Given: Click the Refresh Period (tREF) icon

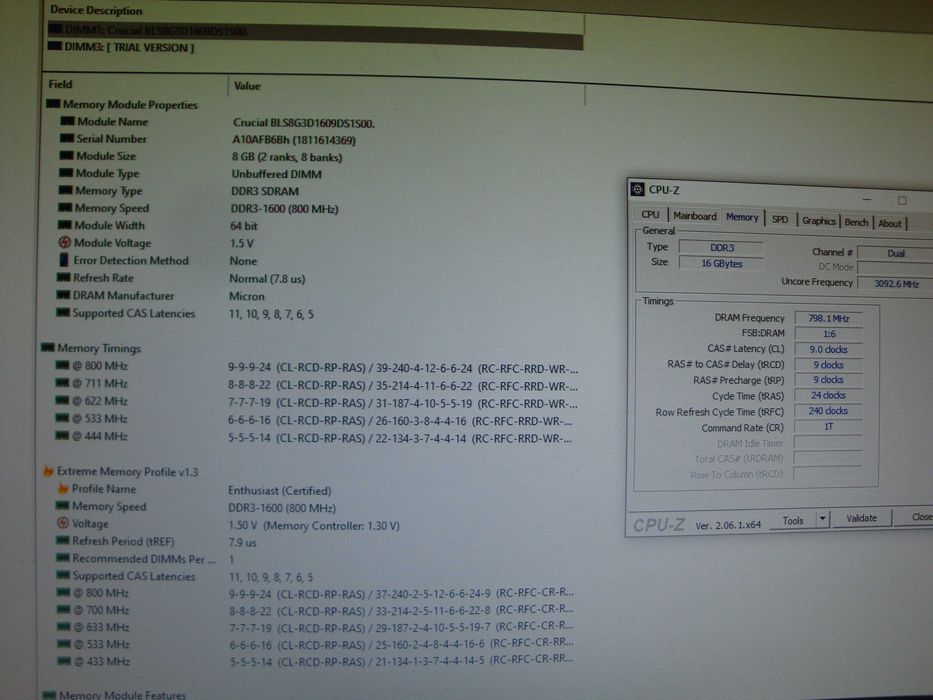Looking at the screenshot, I should point(62,540).
